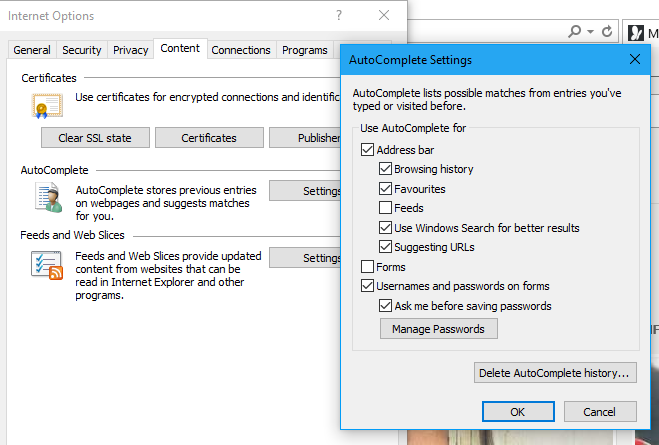Screen dimensions: 659x445
Task: Close the AutoComplete Settings dialog
Action: point(635,59)
